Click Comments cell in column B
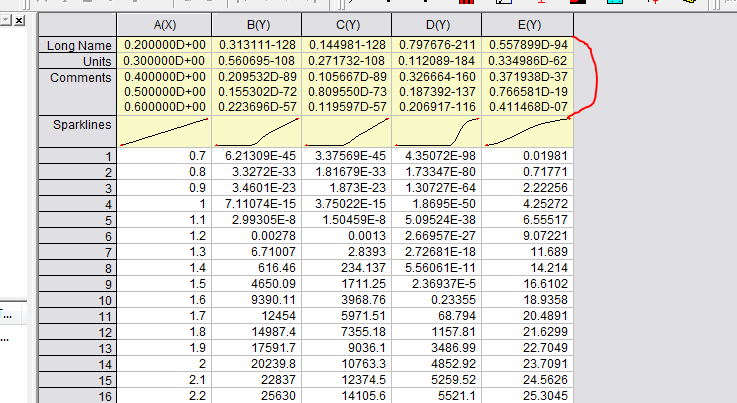Image resolution: width=737 pixels, height=403 pixels. pyautogui.click(x=257, y=92)
